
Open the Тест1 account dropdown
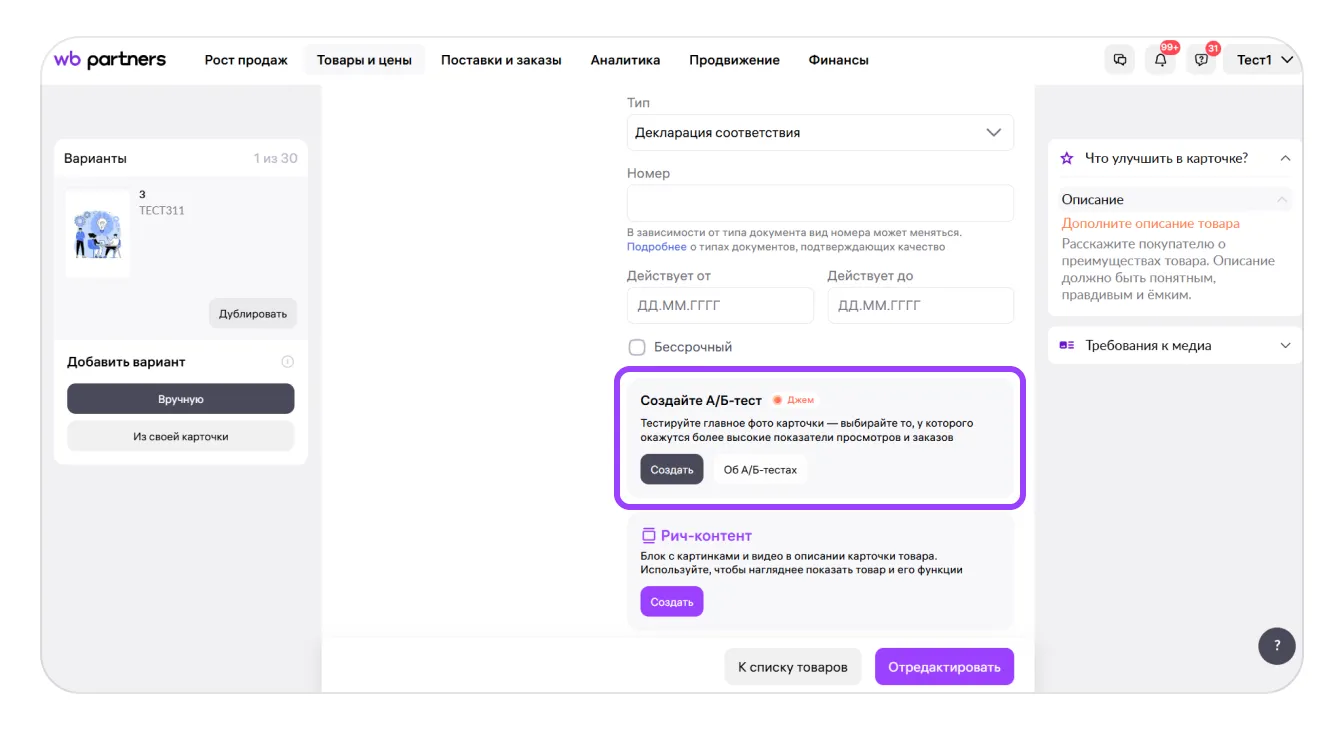click(1265, 60)
